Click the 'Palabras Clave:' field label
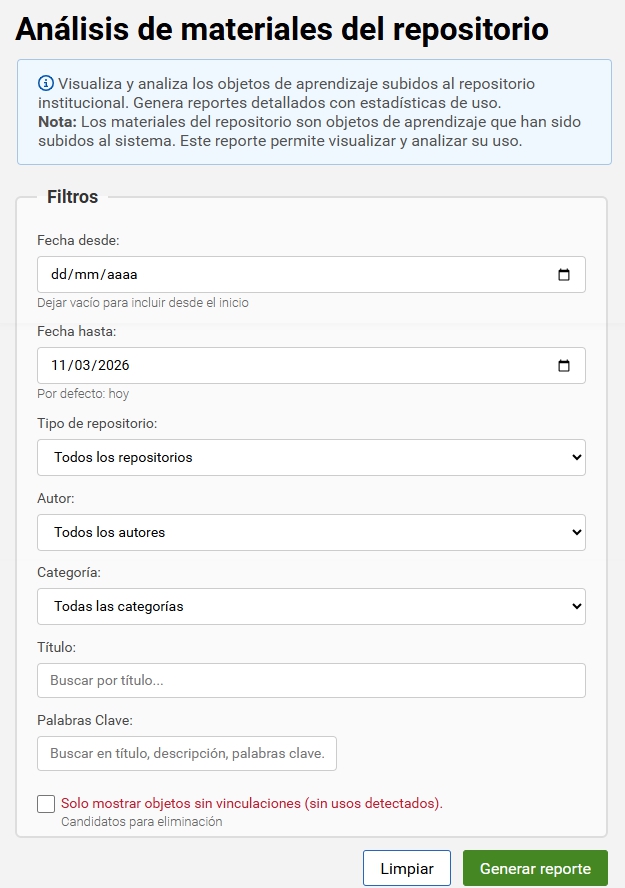The width and height of the screenshot is (625, 888). click(85, 720)
